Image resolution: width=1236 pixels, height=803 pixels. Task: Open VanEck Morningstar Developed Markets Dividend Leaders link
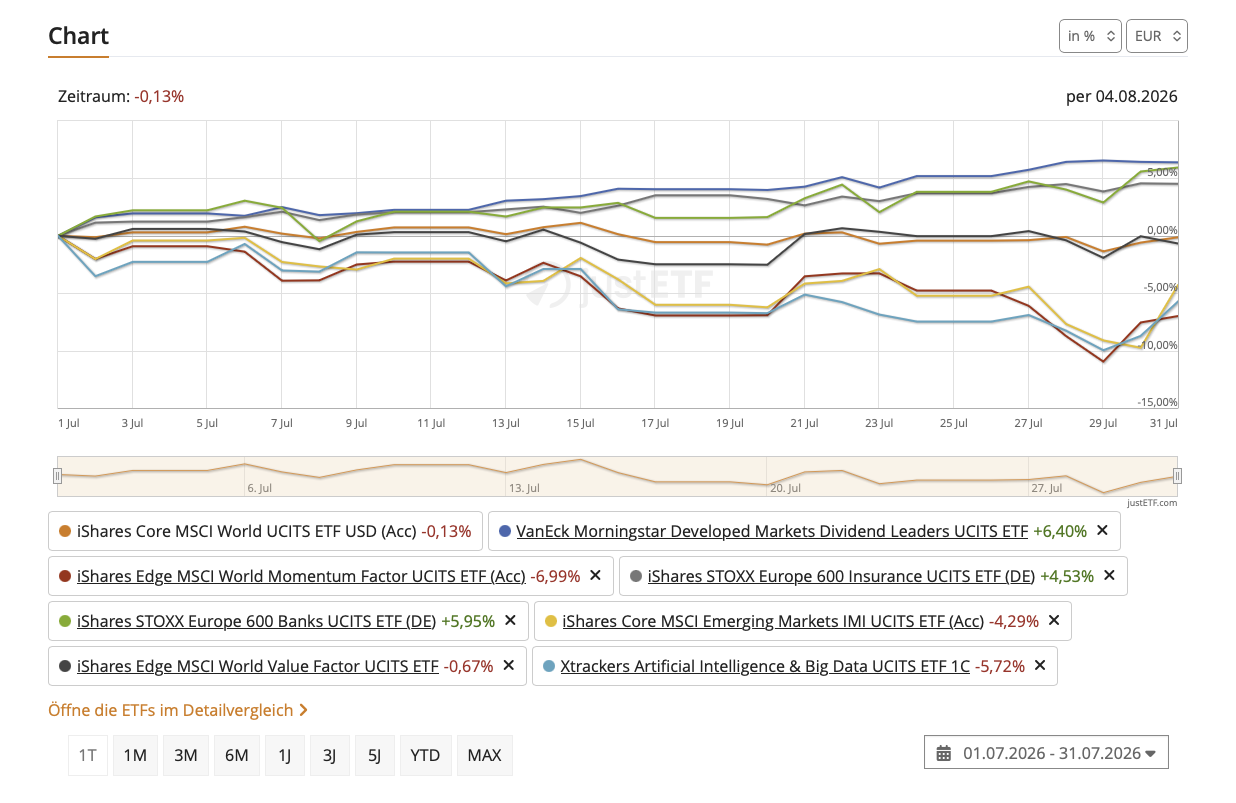click(772, 531)
